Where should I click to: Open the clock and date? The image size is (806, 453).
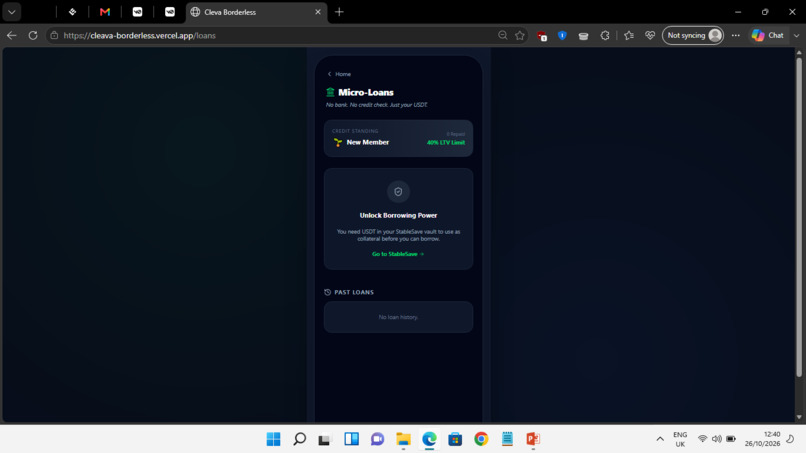pyautogui.click(x=762, y=439)
